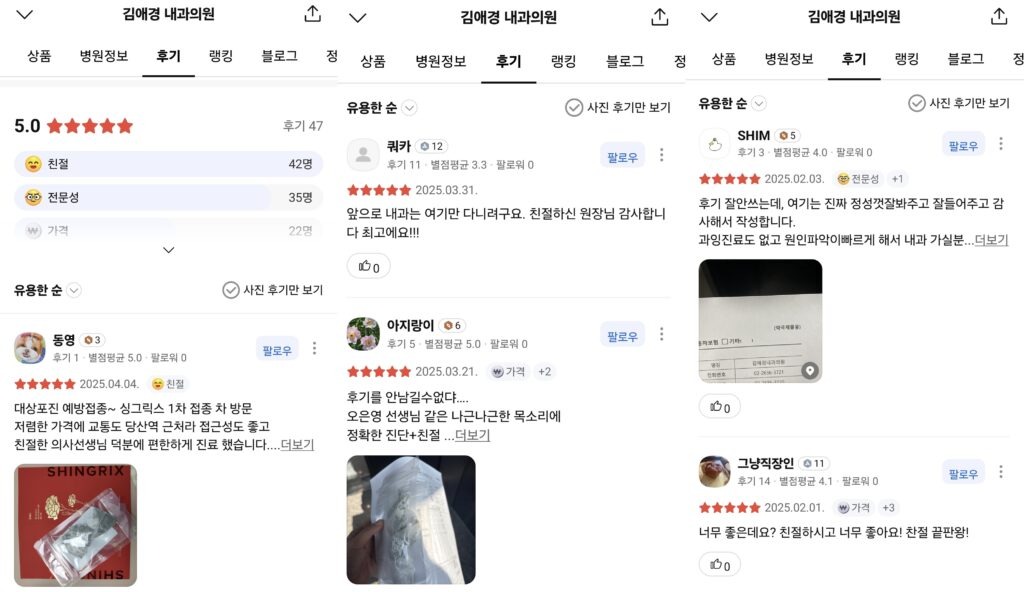Open the SHINGRIX review photo thumbnail
The height and width of the screenshot is (592, 1024).
pyautogui.click(x=75, y=525)
